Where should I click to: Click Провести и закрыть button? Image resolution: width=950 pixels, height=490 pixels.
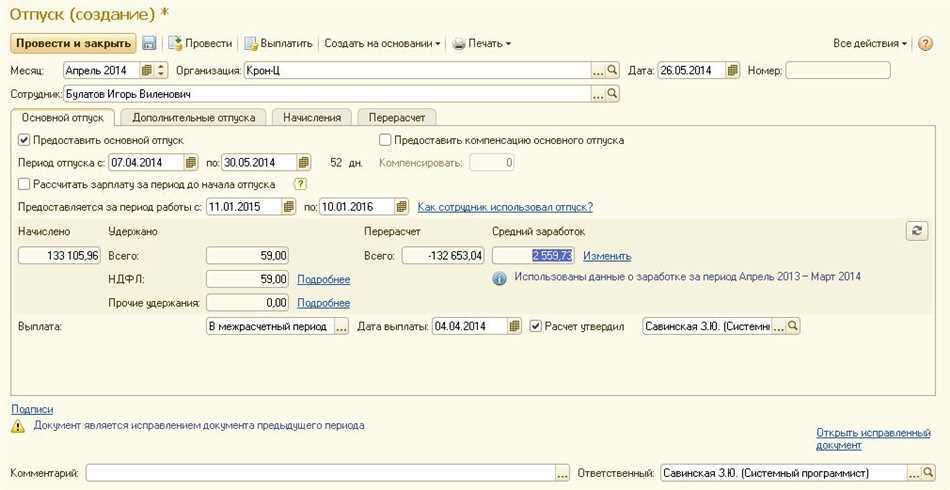(73, 44)
